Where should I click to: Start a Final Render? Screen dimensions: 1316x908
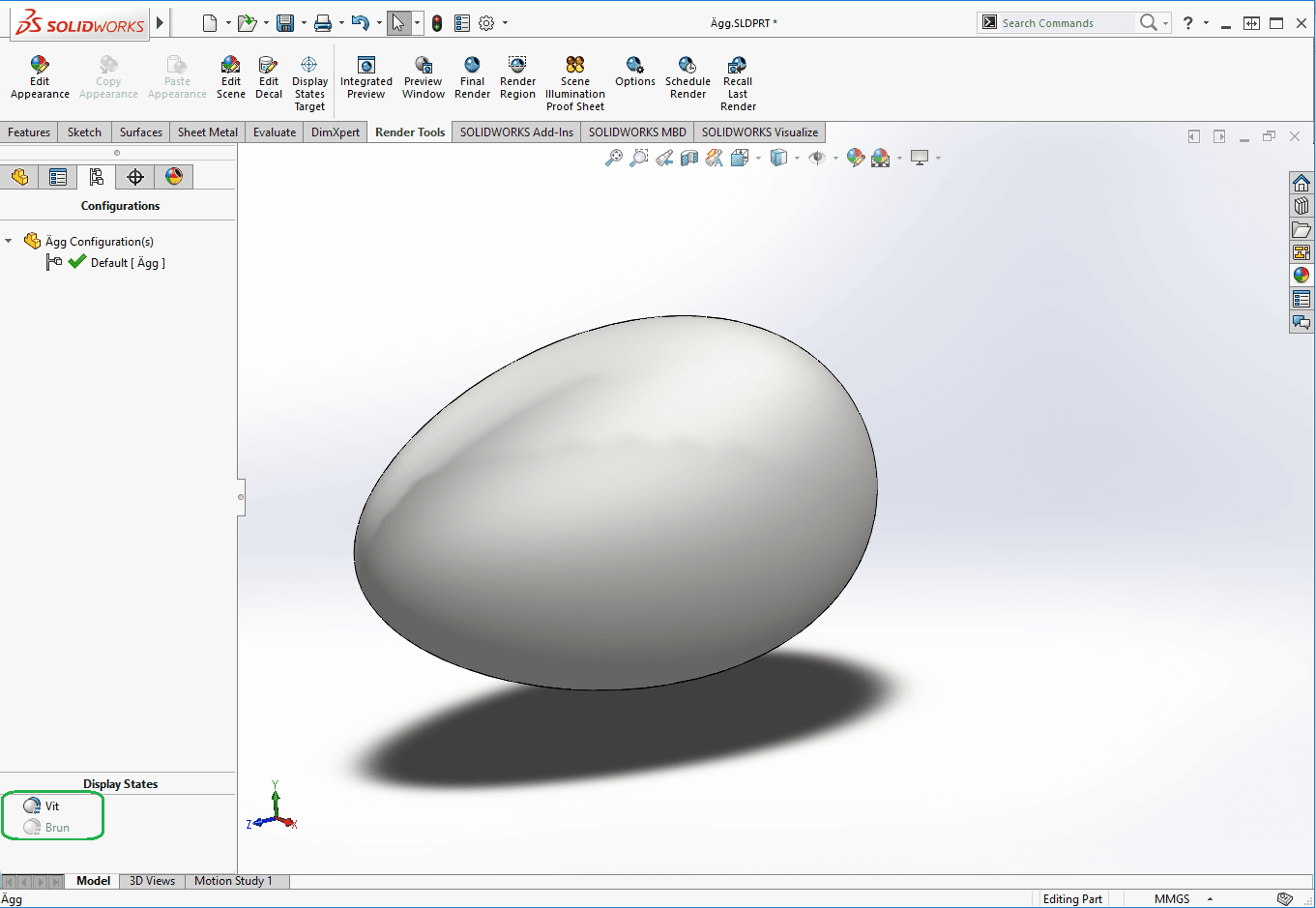click(472, 76)
